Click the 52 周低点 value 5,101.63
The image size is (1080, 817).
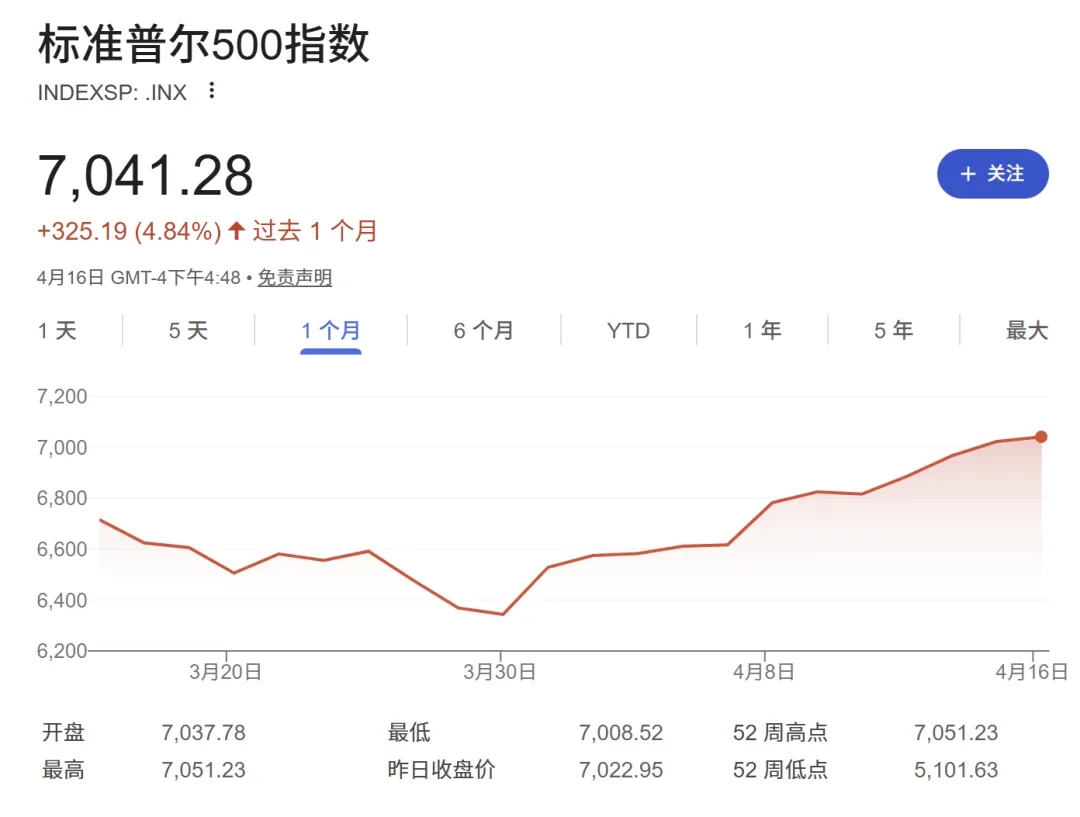[956, 769]
